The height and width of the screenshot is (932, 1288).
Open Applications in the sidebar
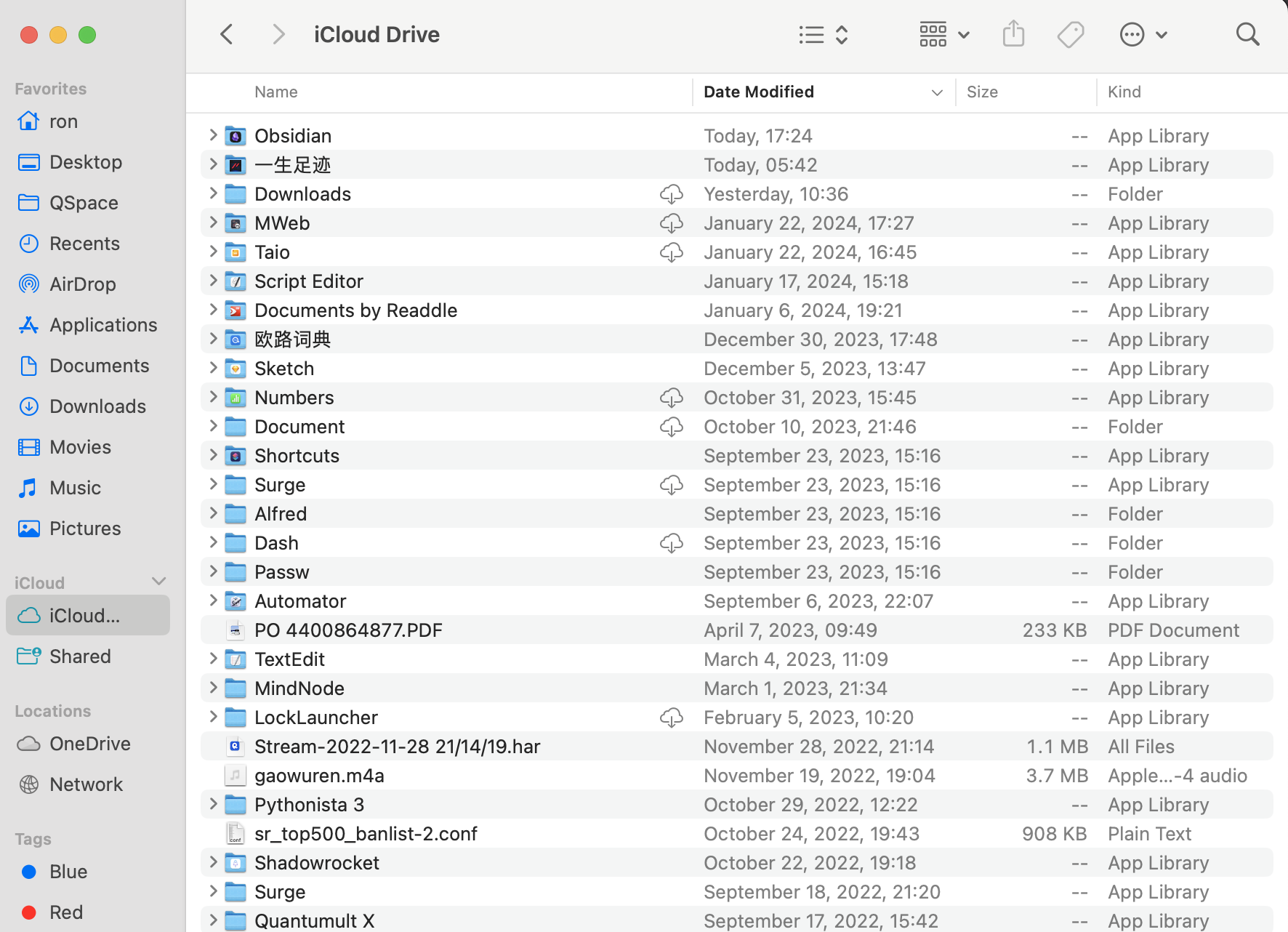[x=88, y=325]
